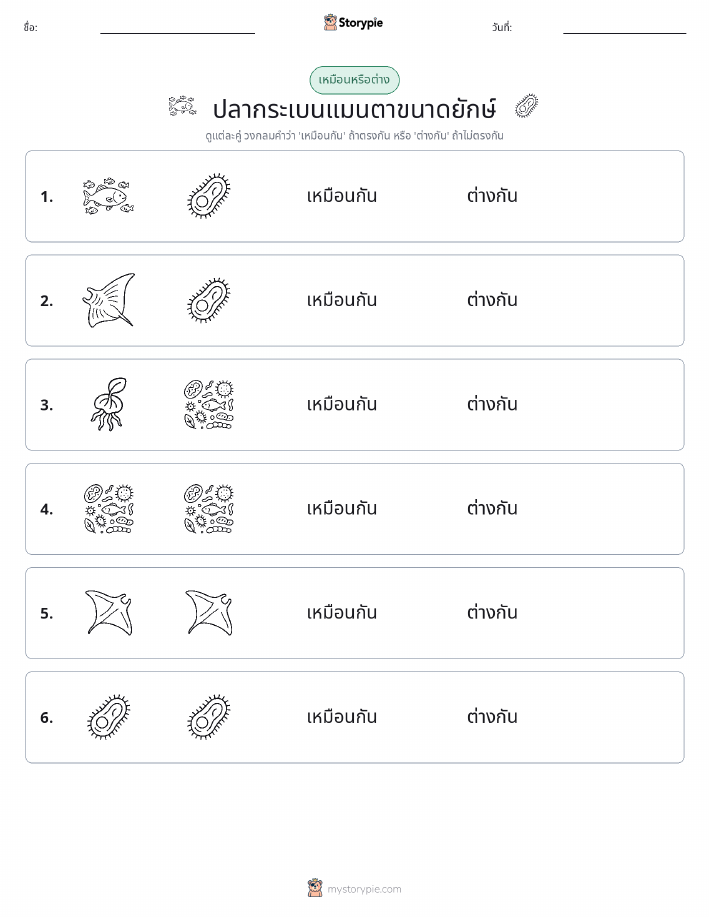
Task: Choose ต่างกัน for question 6
Action: pyautogui.click(x=492, y=716)
